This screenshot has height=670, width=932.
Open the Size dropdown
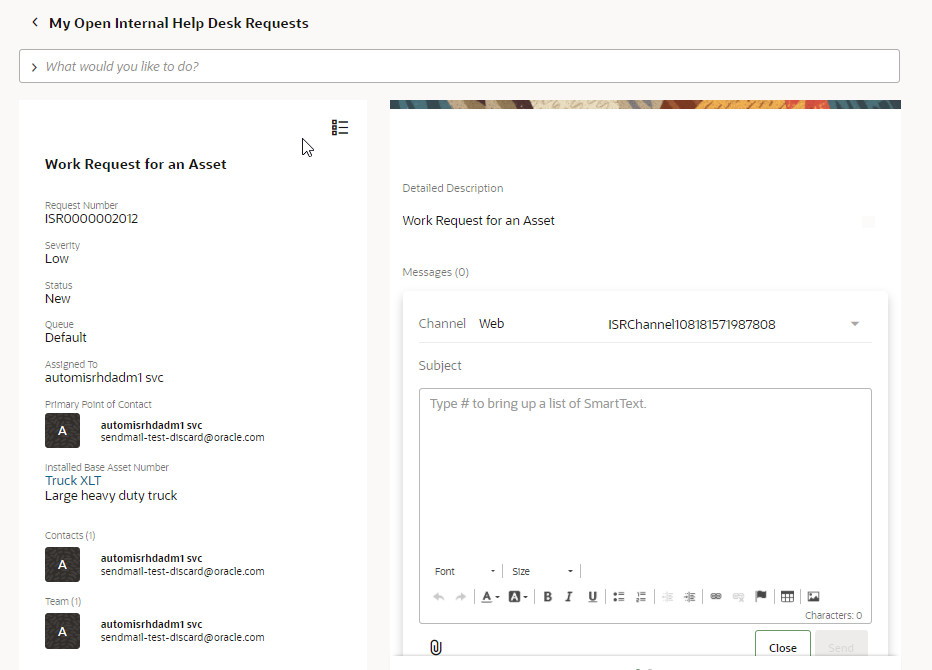[x=542, y=571]
